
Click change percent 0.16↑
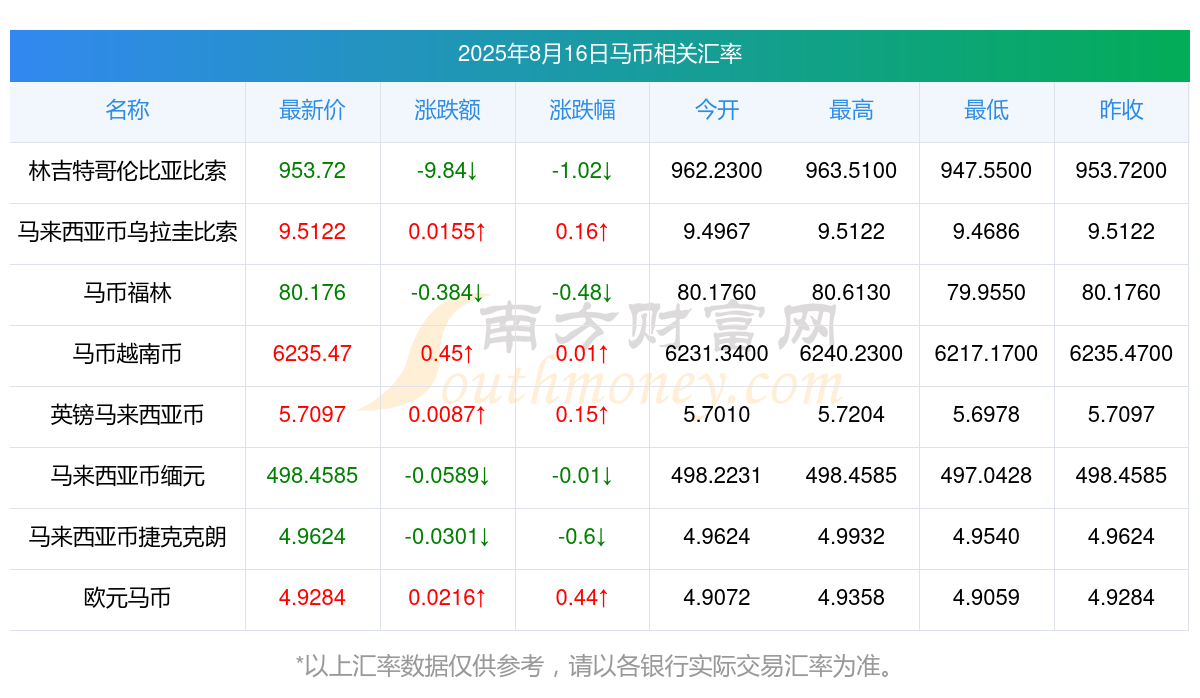[x=583, y=232]
